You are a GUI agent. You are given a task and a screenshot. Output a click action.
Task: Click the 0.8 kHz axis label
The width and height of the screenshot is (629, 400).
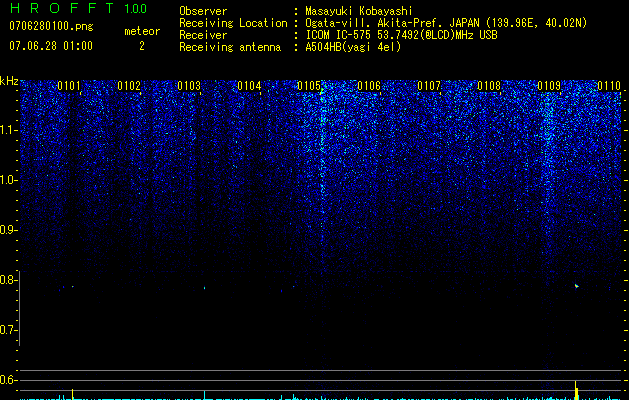9,280
